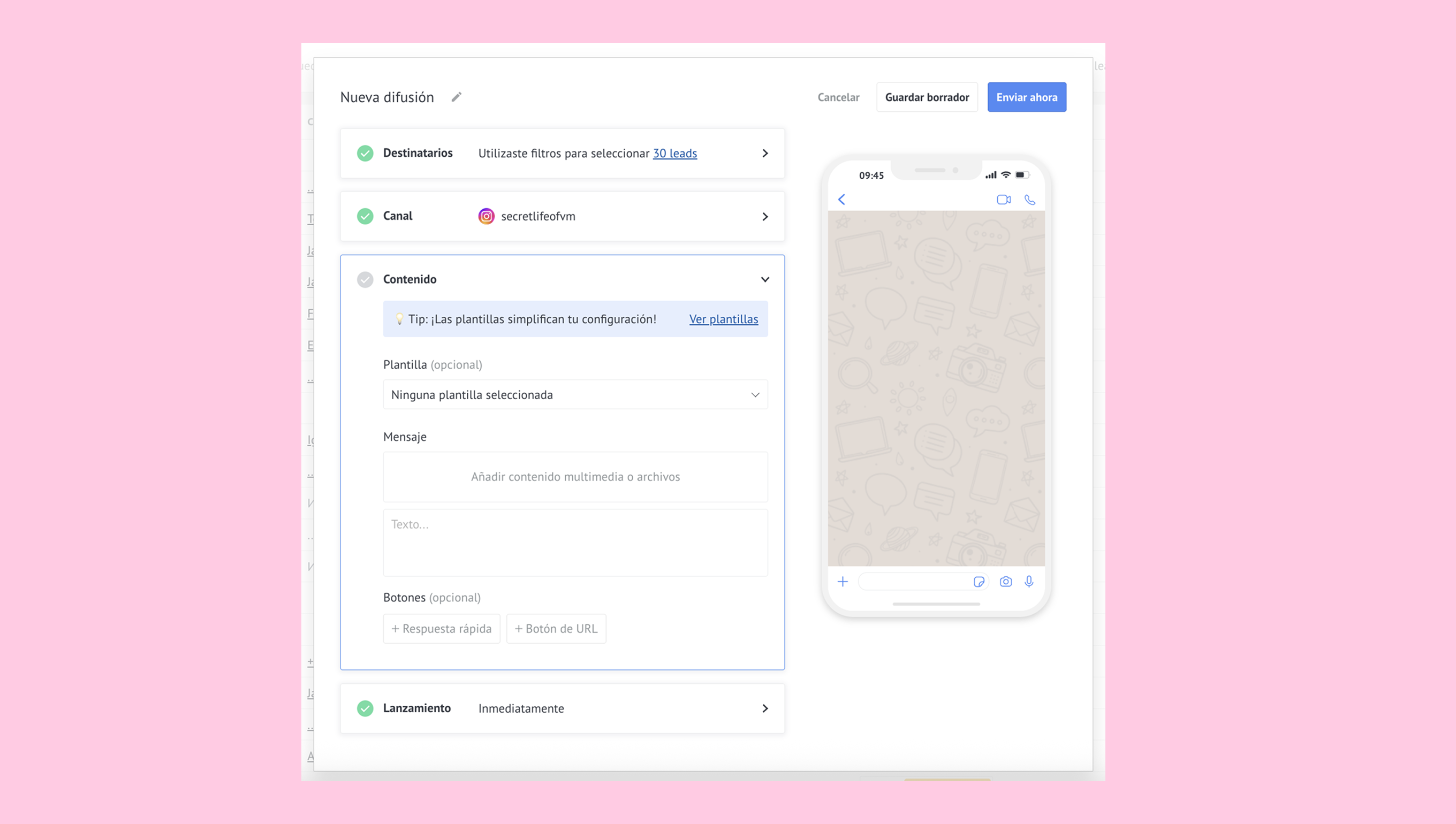Tap the phone call icon in preview

(1030, 200)
